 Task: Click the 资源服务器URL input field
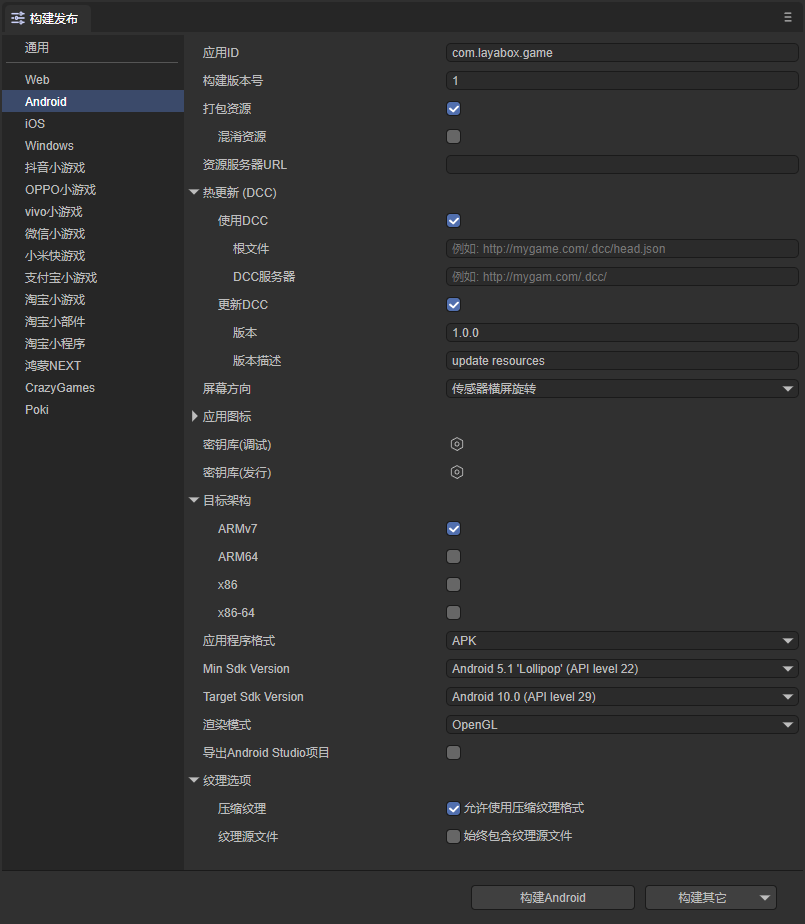(x=621, y=165)
